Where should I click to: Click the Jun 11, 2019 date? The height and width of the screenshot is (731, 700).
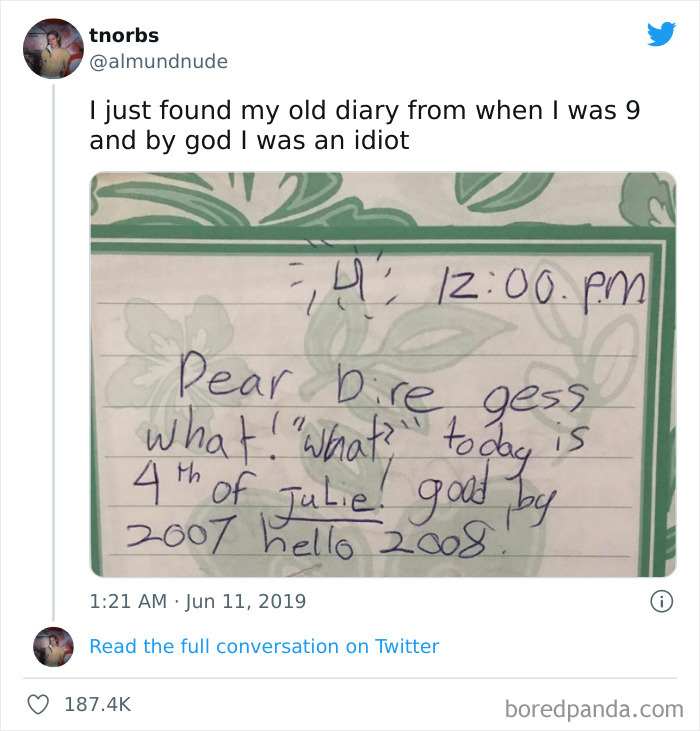click(244, 601)
